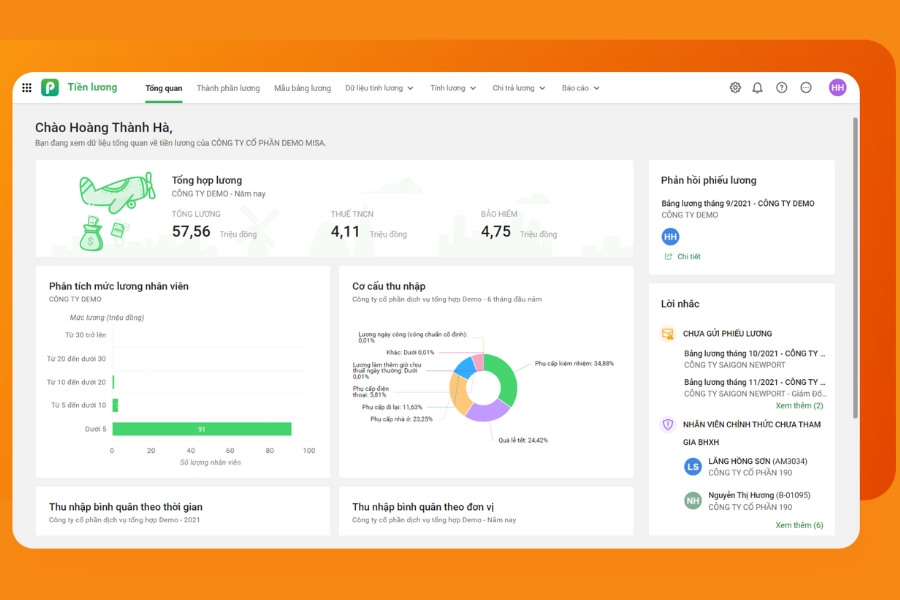The width and height of the screenshot is (900, 600).
Task: Click Xem thêm (2) link
Action: click(x=799, y=406)
